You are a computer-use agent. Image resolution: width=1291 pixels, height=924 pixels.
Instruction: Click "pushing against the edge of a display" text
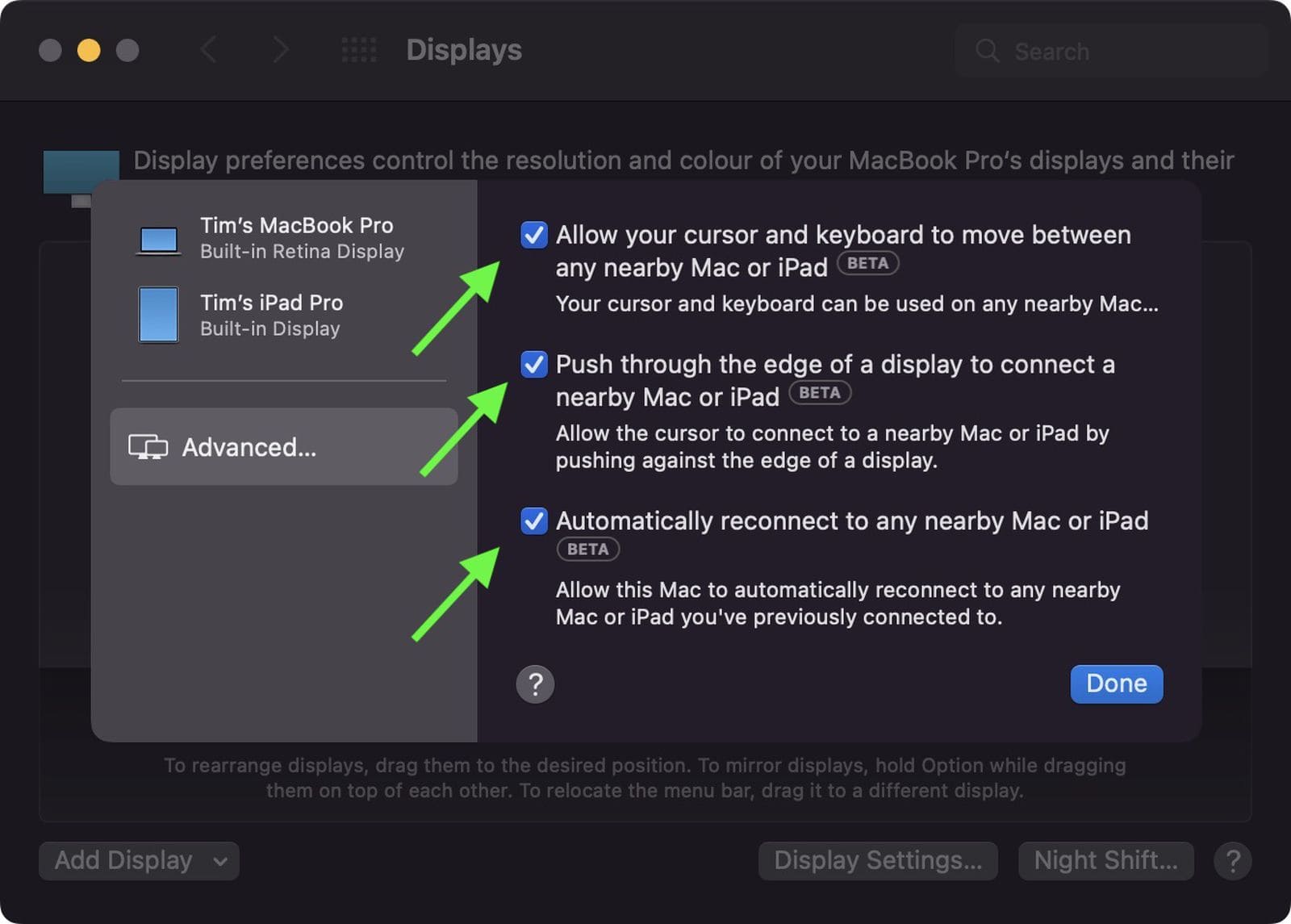pos(746,461)
